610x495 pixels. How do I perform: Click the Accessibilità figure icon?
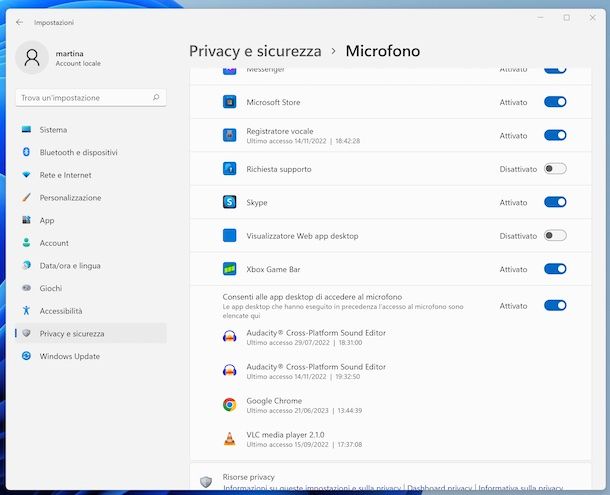click(x=26, y=311)
